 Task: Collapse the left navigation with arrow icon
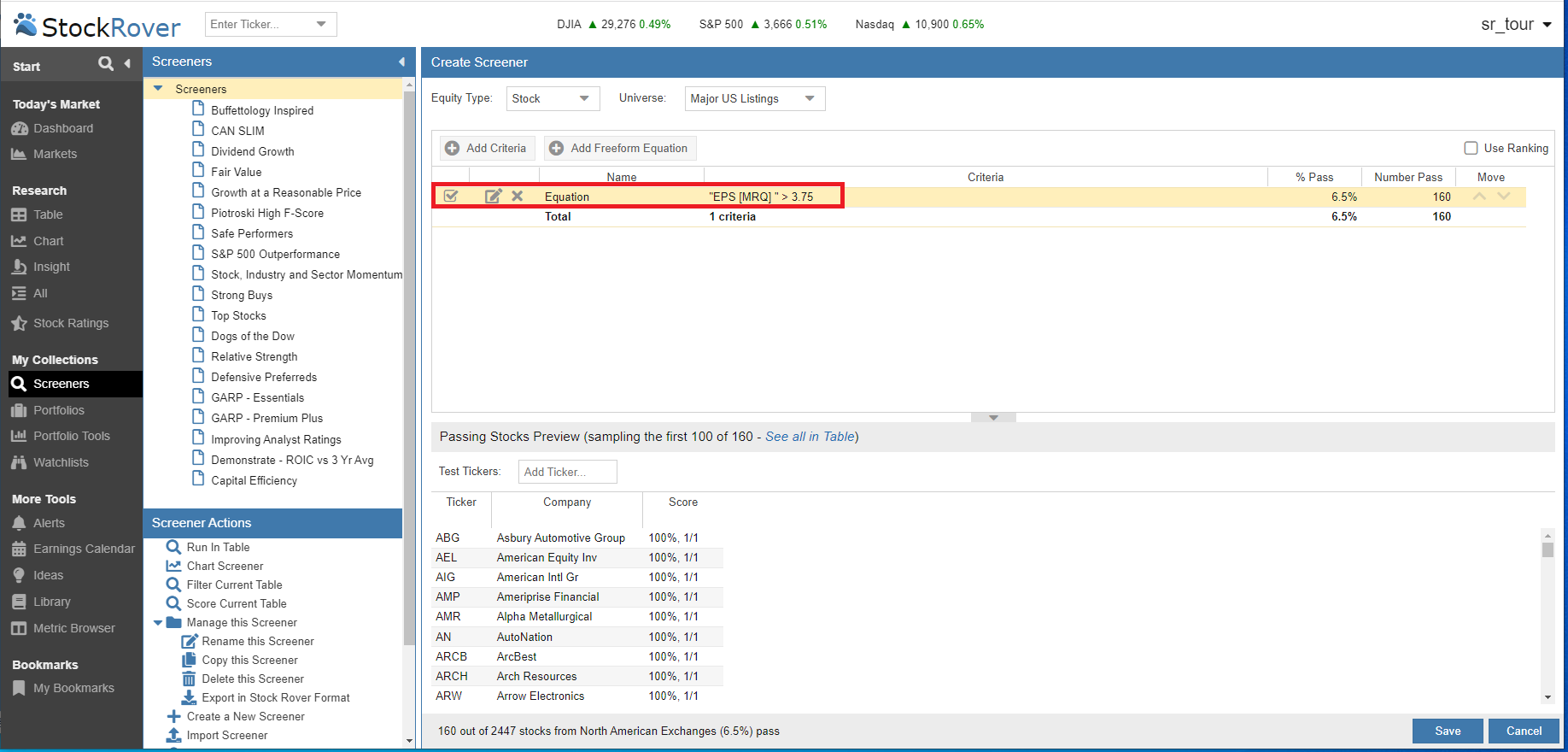coord(127,63)
